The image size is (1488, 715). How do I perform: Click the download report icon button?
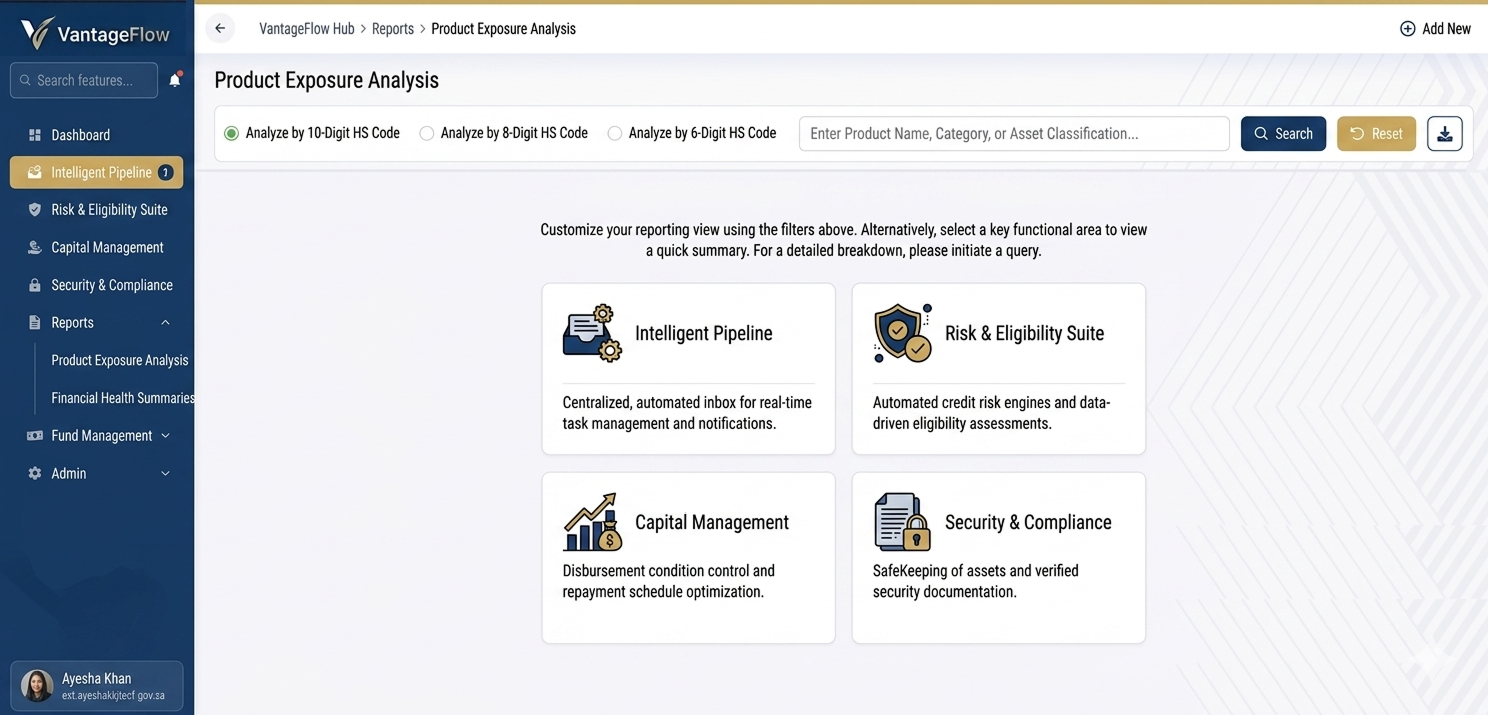(1444, 134)
